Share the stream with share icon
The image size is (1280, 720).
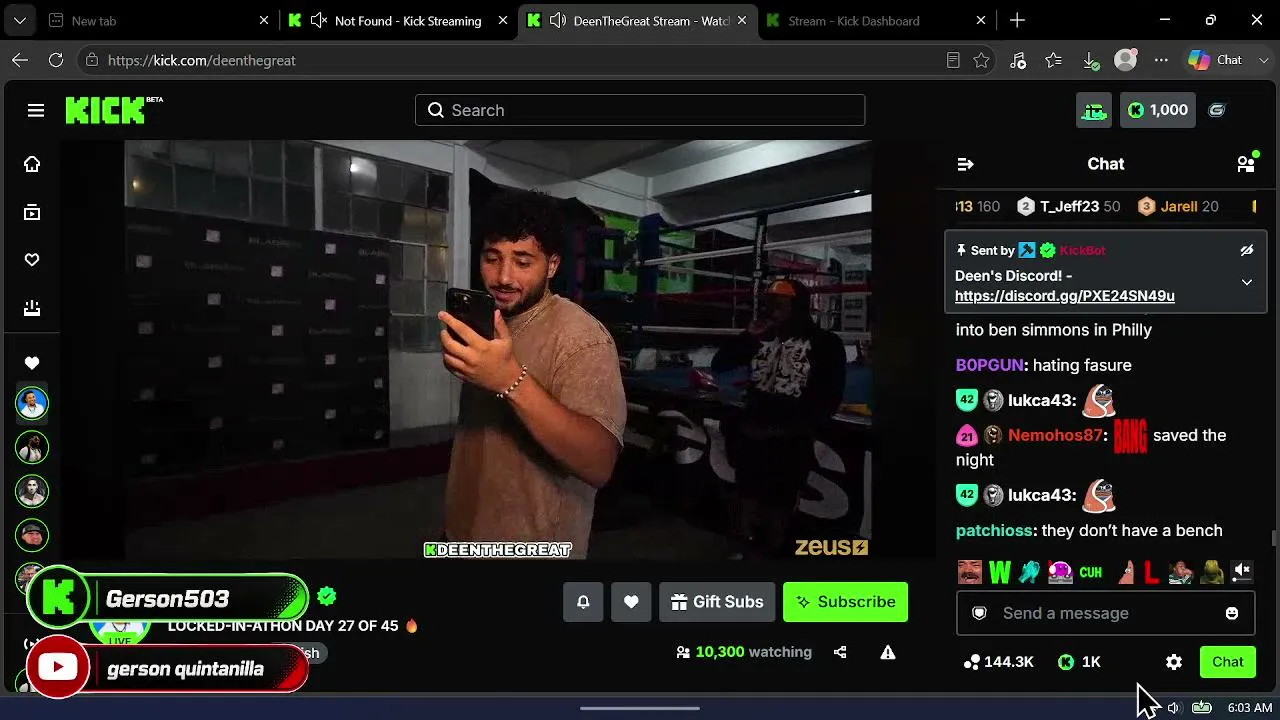pyautogui.click(x=840, y=652)
